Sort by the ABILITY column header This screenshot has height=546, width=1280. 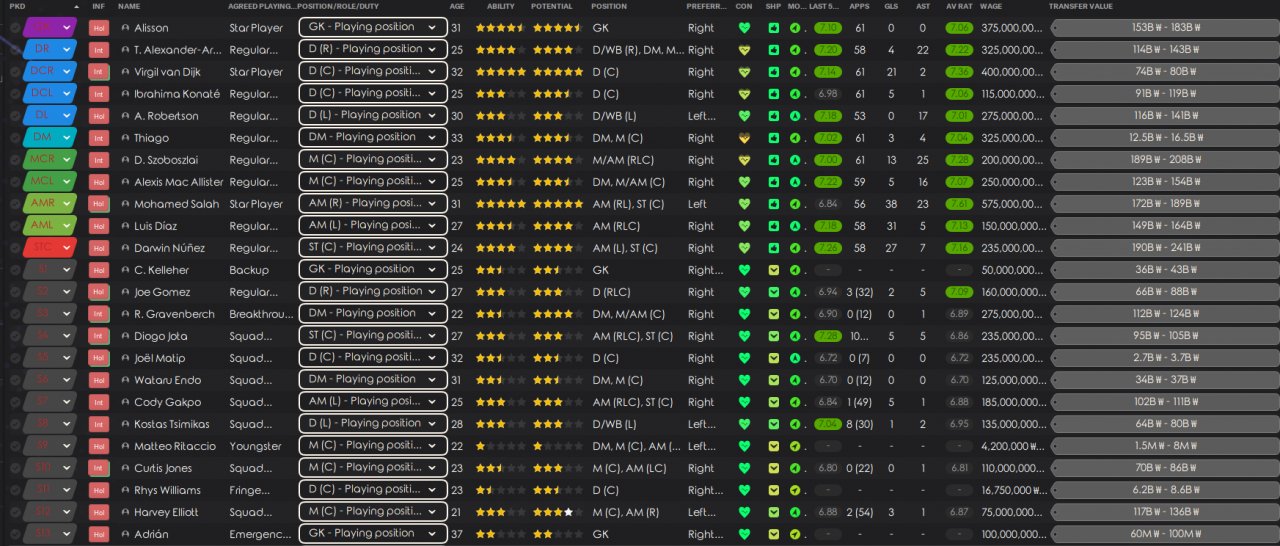[501, 7]
